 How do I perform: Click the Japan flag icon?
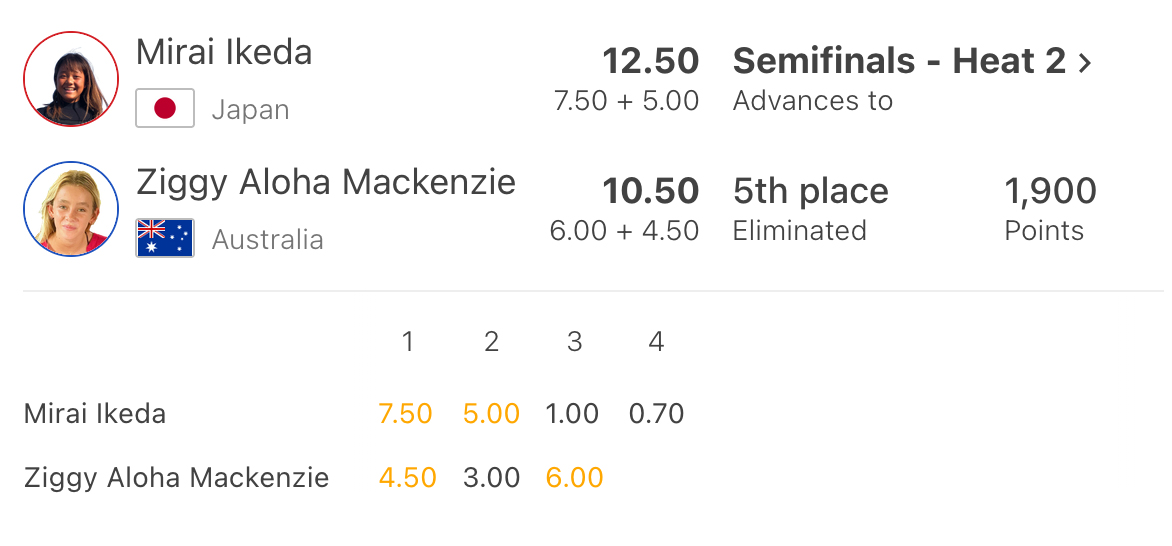165,108
